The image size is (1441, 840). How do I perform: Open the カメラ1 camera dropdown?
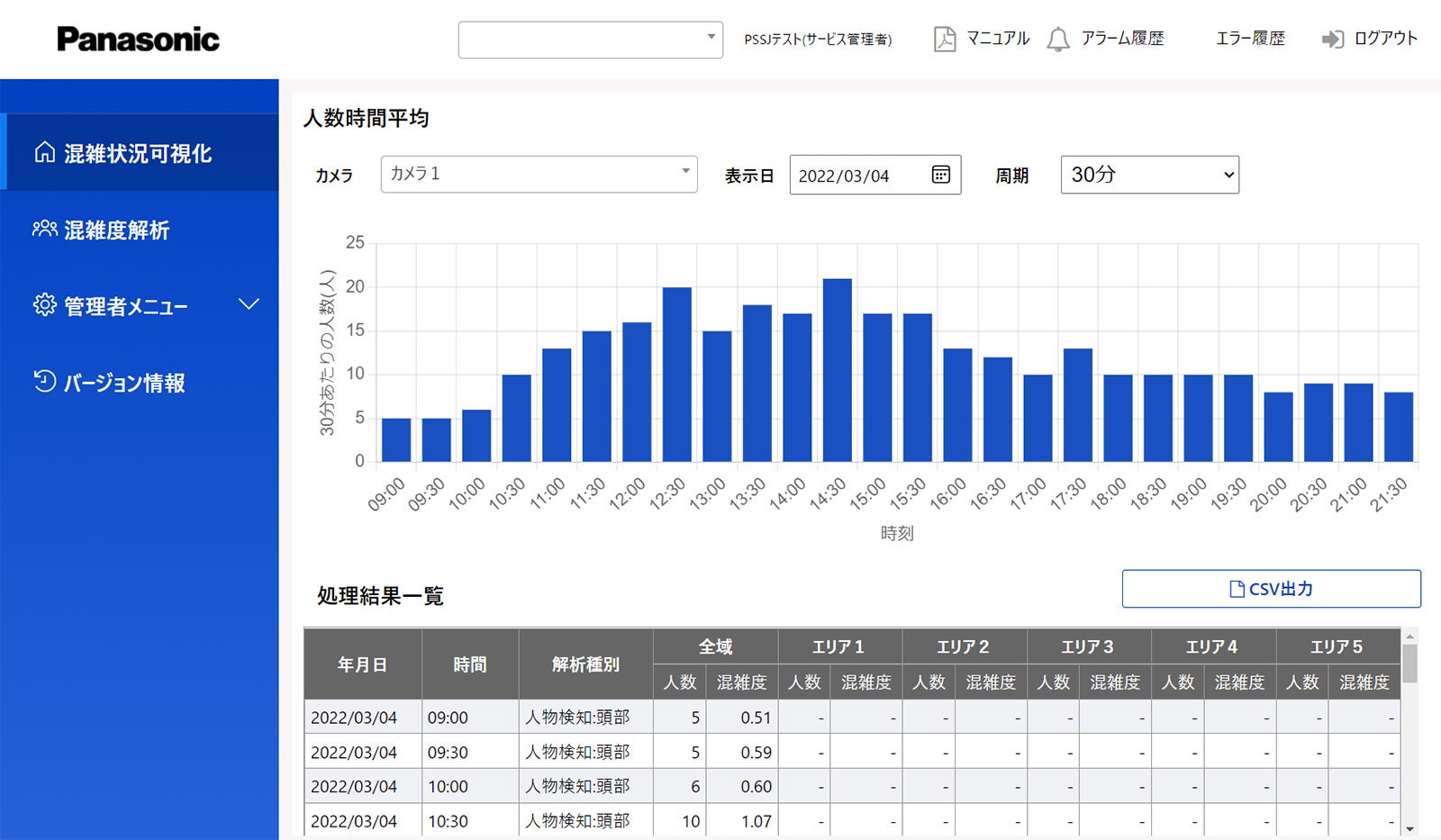[539, 174]
